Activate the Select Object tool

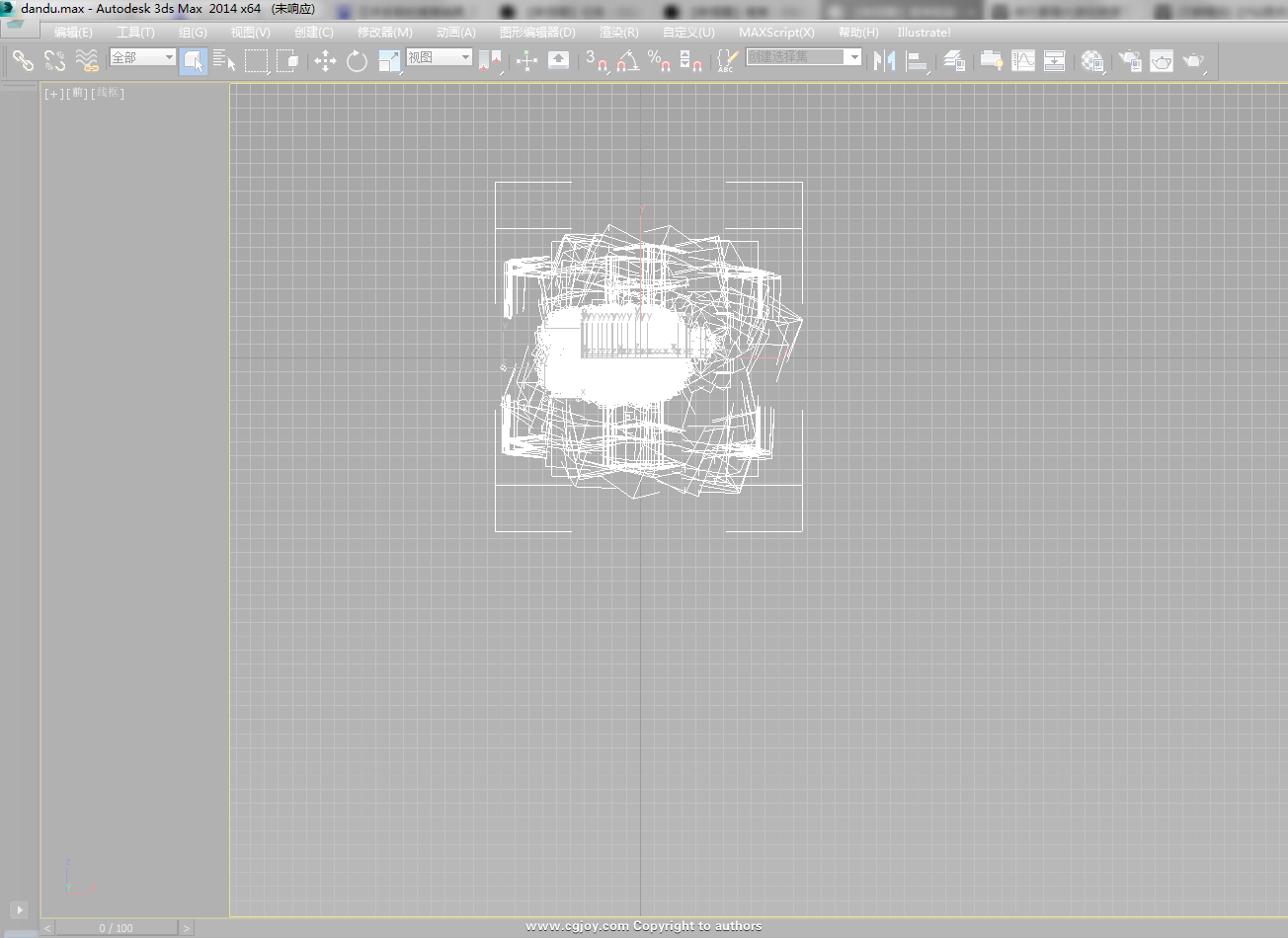(194, 61)
